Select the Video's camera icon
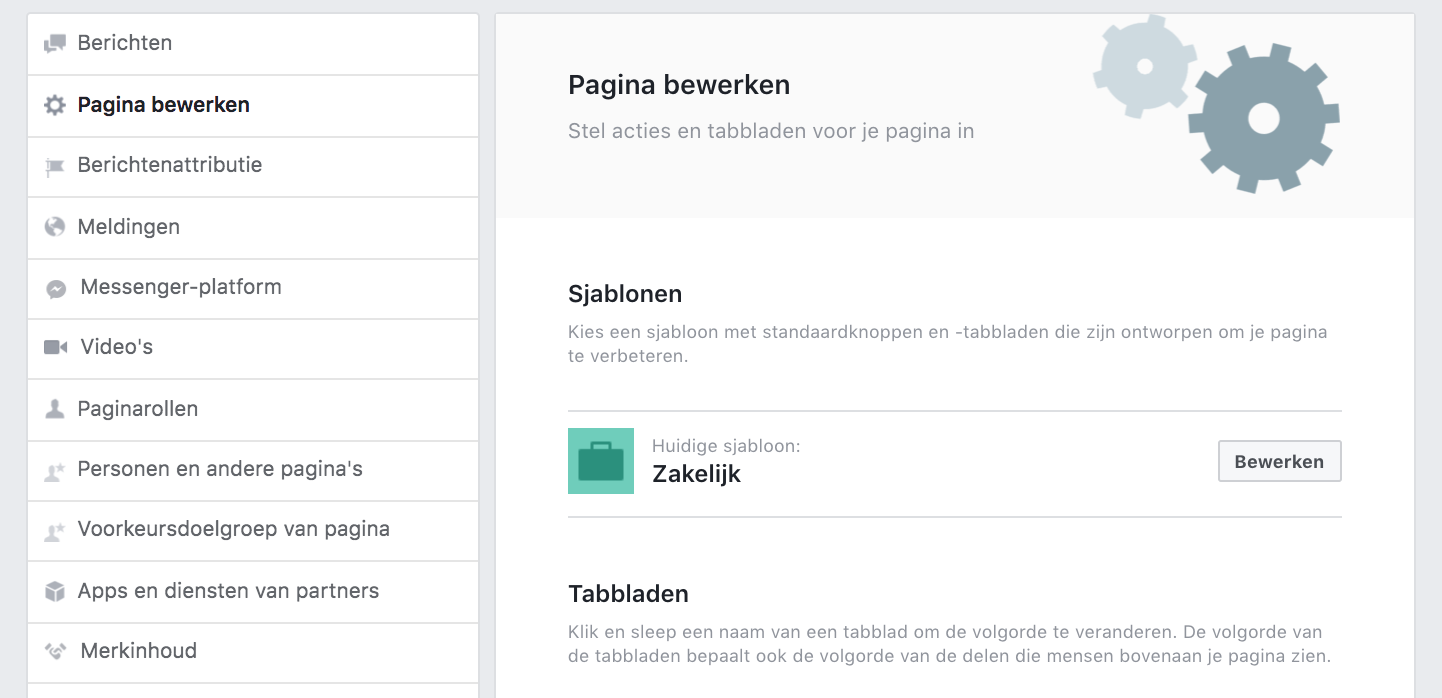The height and width of the screenshot is (698, 1442). pyautogui.click(x=57, y=347)
